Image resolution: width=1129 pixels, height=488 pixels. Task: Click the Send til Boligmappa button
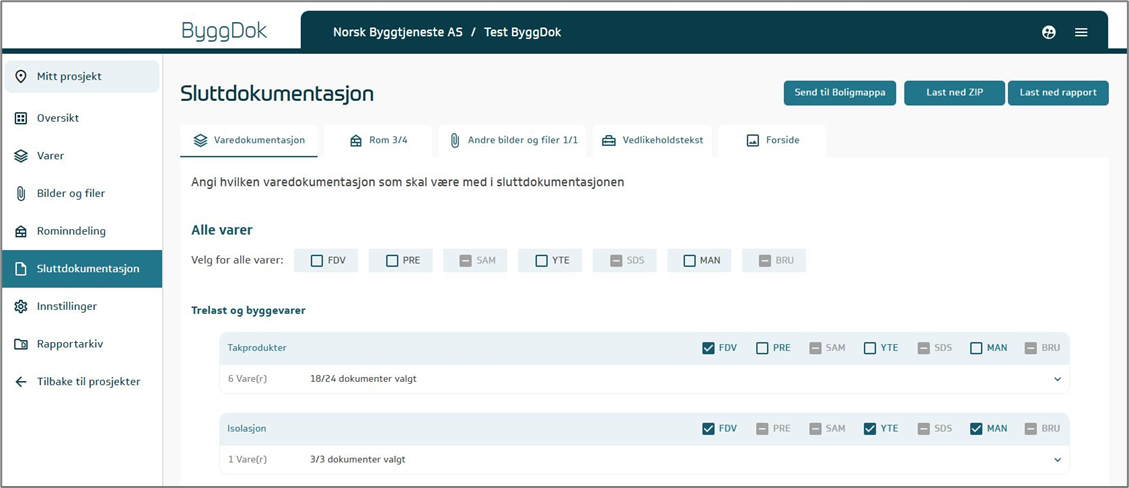pos(839,93)
